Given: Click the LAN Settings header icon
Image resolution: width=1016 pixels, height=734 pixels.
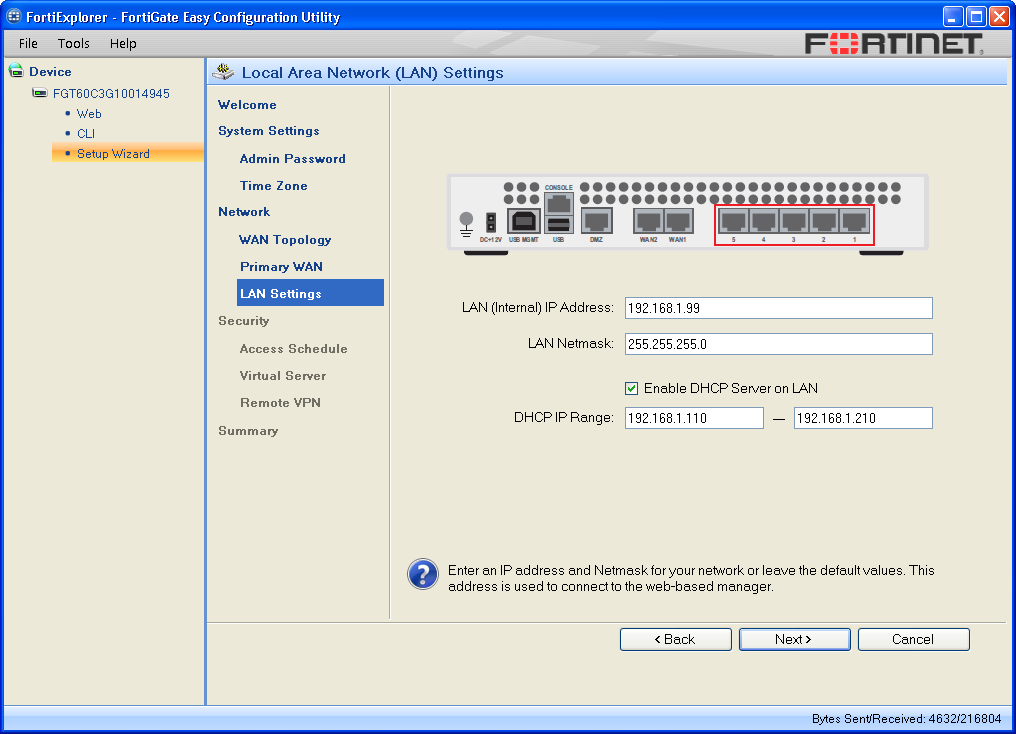Looking at the screenshot, I should tap(224, 72).
